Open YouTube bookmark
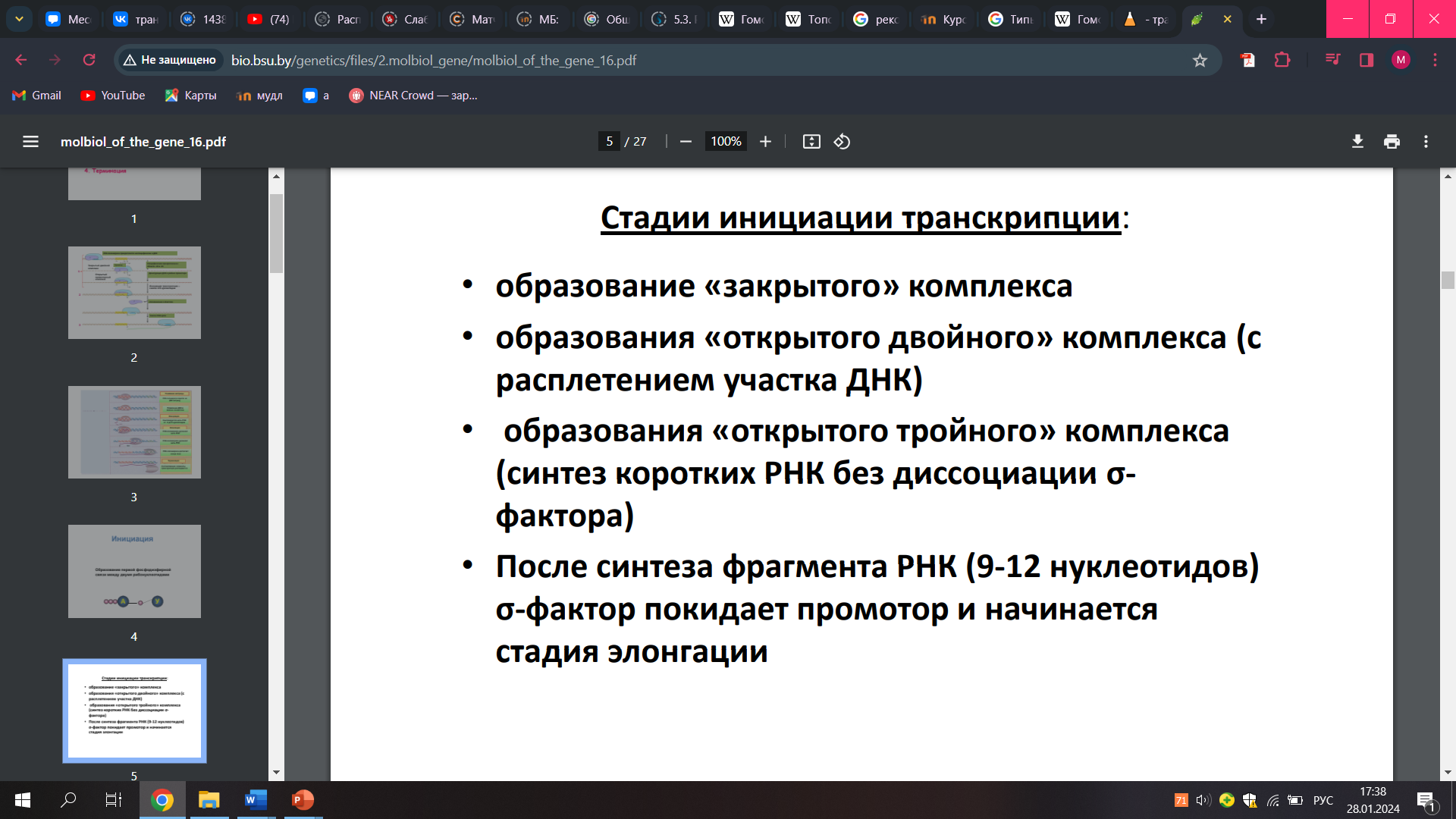Screen dimensions: 1456x819 [x=113, y=96]
